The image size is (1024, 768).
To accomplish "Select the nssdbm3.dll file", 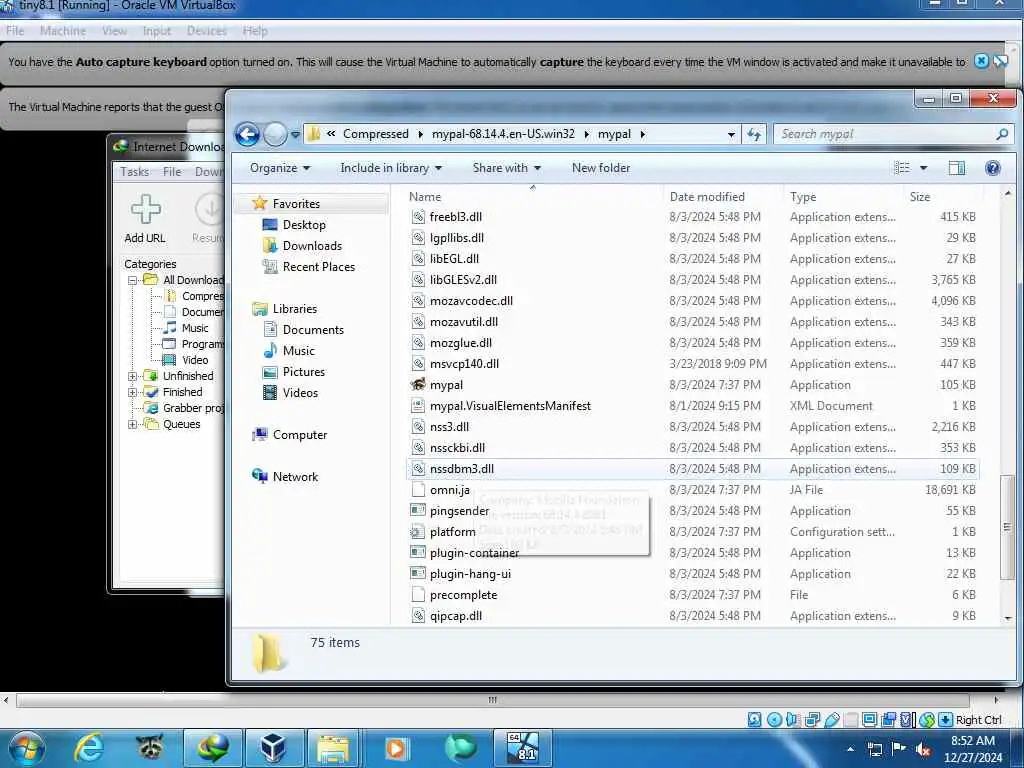I will click(692, 469).
